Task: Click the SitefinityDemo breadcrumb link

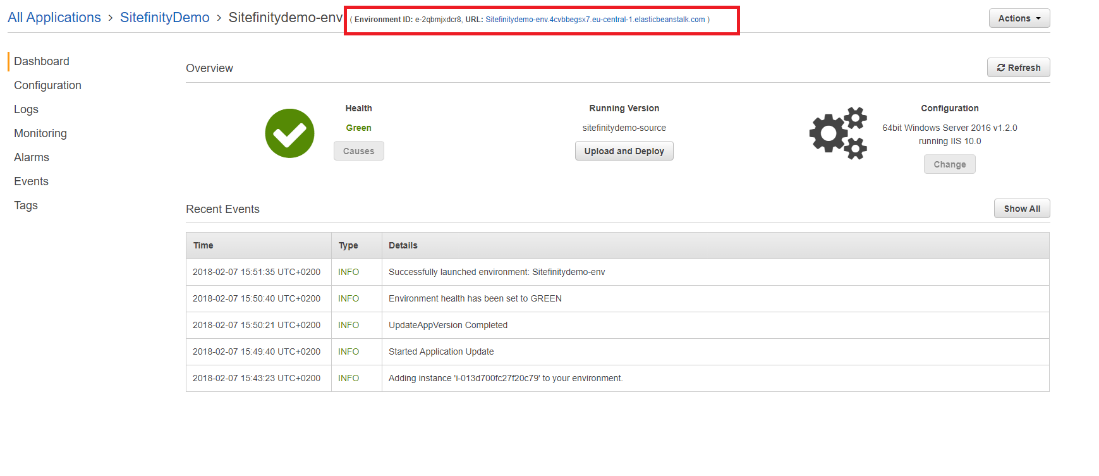Action: pos(165,18)
